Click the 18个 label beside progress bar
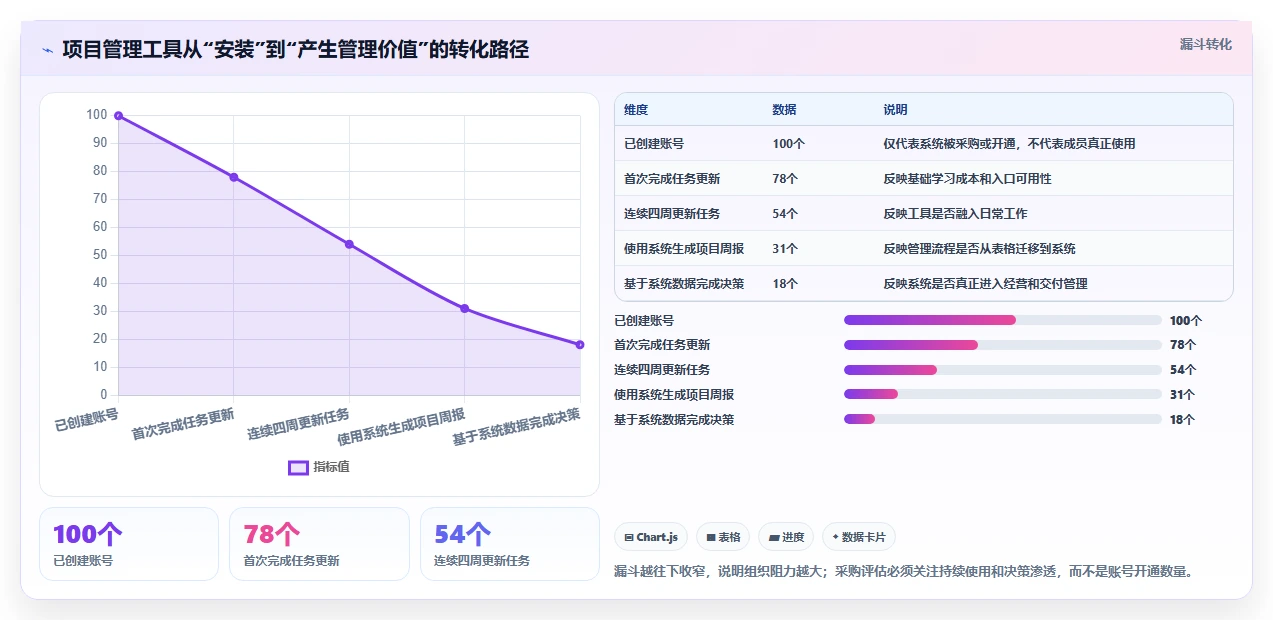This screenshot has height=620, width=1273. click(1183, 420)
